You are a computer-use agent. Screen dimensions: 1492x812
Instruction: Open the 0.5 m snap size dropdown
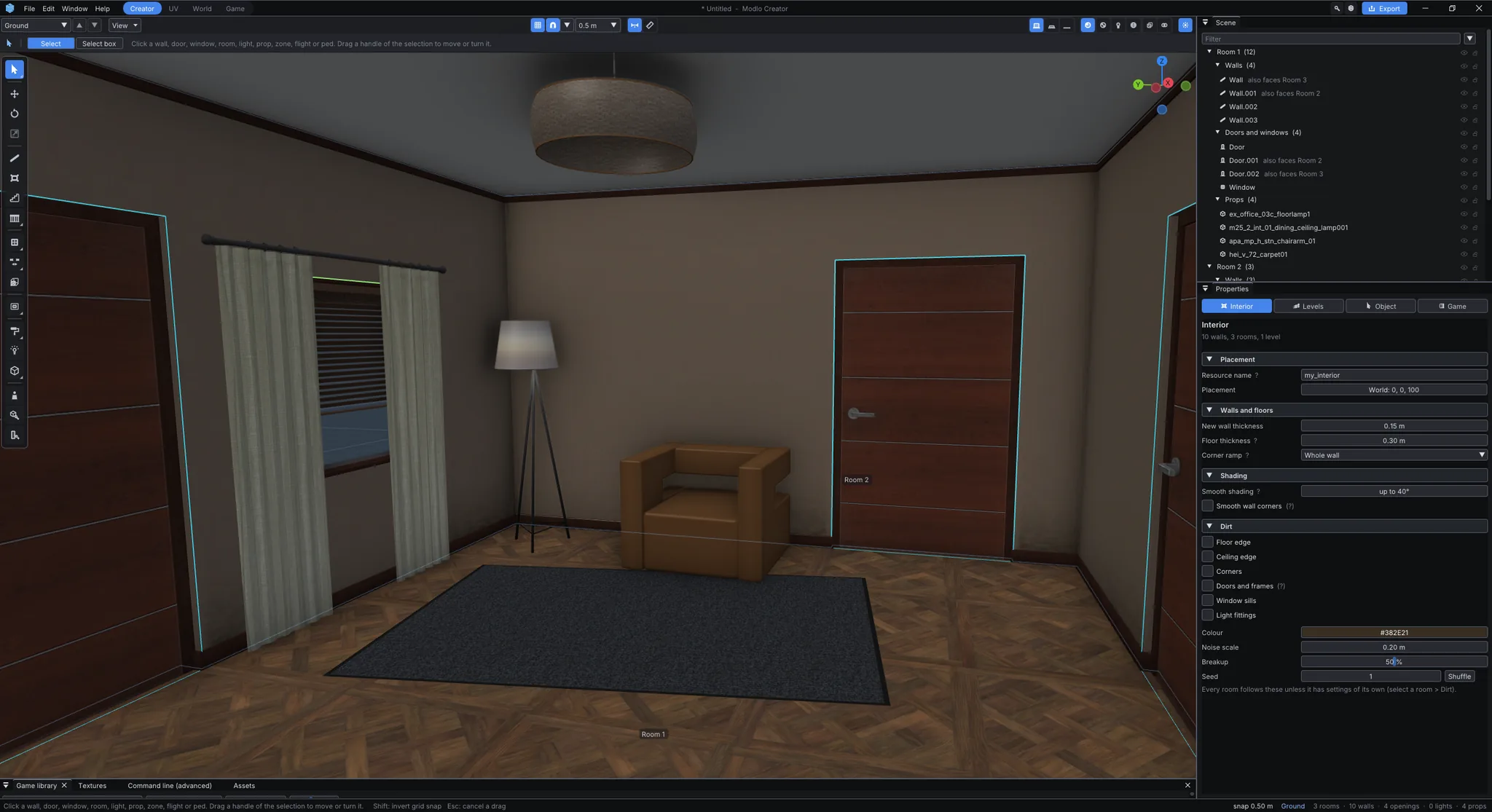[x=597, y=25]
